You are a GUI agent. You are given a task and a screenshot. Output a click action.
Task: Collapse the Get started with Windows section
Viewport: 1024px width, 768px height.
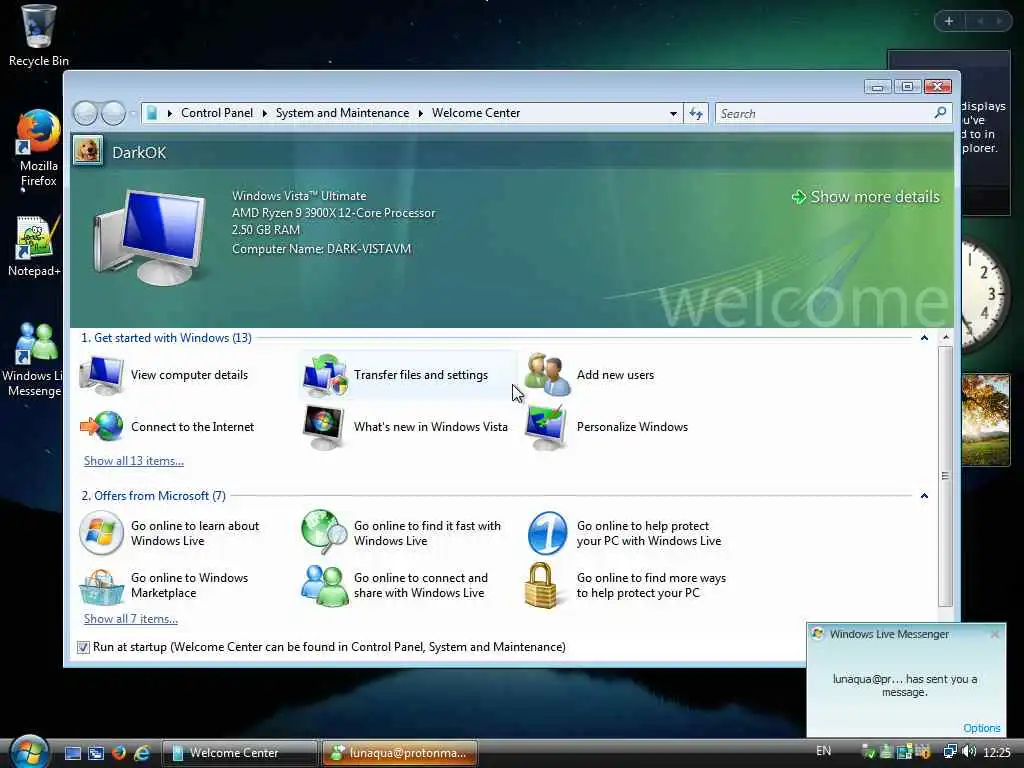pyautogui.click(x=924, y=338)
